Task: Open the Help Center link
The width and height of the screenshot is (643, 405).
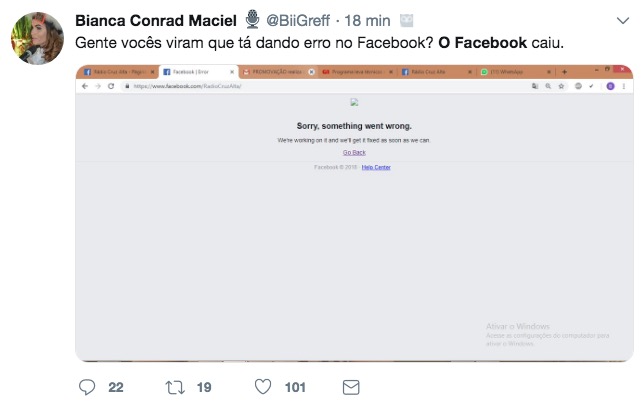Action: tap(376, 167)
